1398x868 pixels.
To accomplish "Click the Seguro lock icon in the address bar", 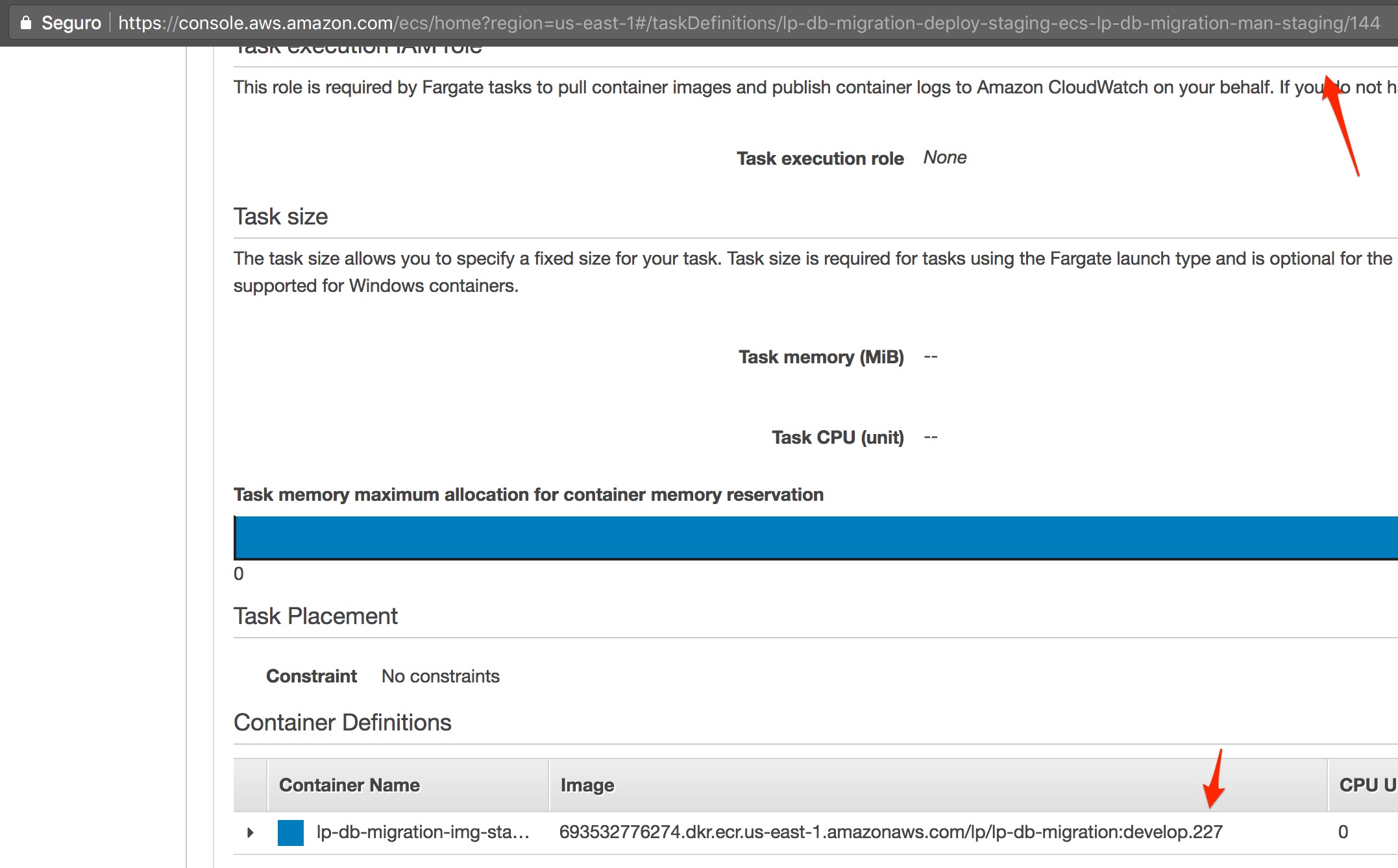I will 26,21.
